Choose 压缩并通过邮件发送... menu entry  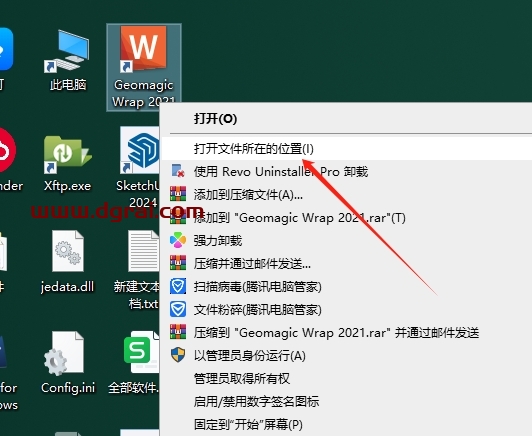[x=346, y=264]
